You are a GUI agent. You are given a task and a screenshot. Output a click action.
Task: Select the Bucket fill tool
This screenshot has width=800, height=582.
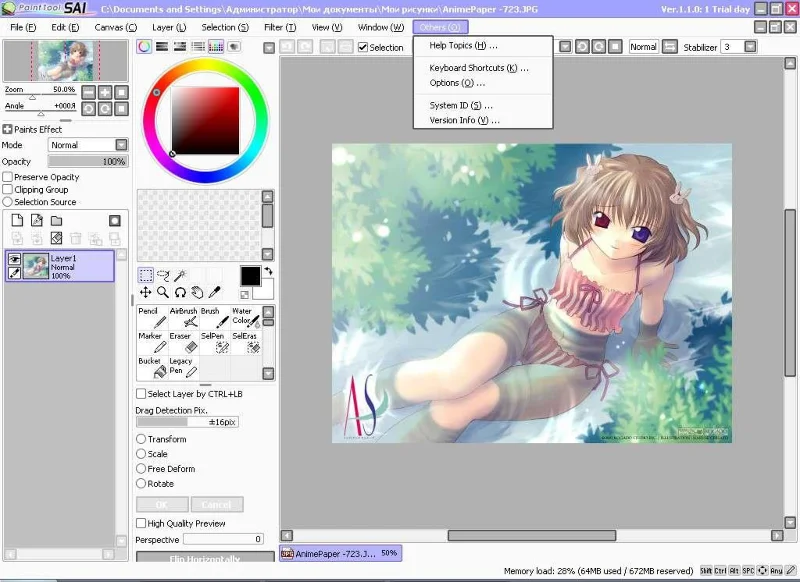(153, 367)
